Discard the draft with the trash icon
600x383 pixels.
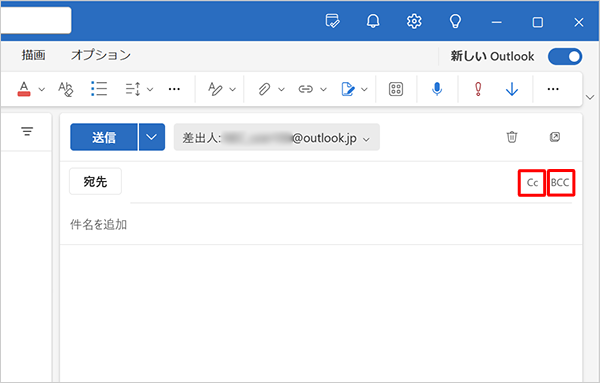(x=512, y=137)
